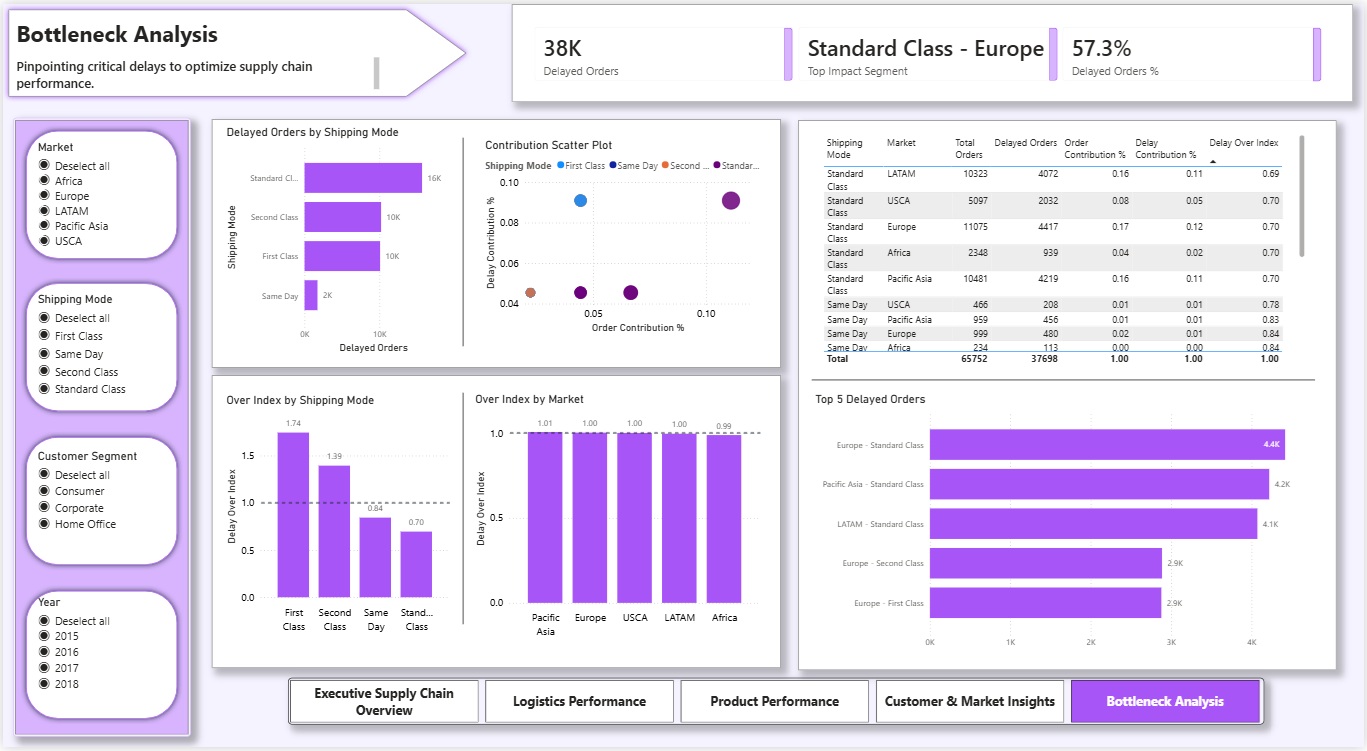
Task: Click the large Standard Class scatter bubble
Action: click(731, 201)
